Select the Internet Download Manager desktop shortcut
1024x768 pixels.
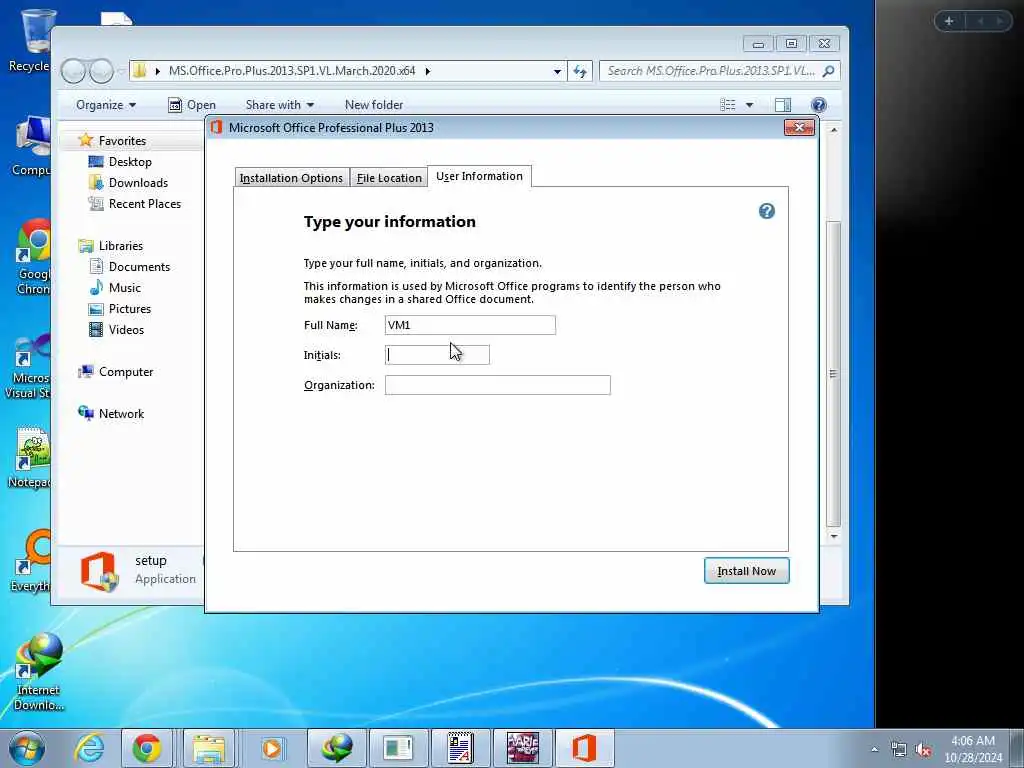tap(39, 673)
